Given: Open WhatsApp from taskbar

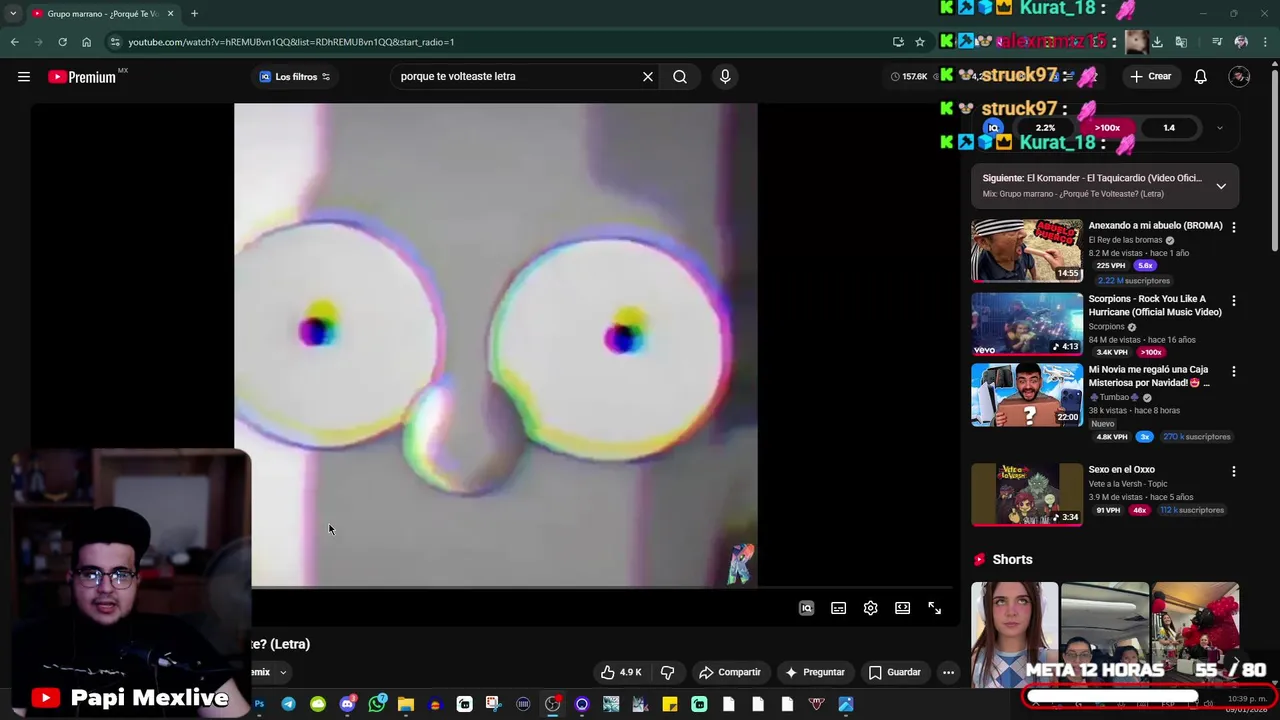Looking at the screenshot, I should click(376, 704).
